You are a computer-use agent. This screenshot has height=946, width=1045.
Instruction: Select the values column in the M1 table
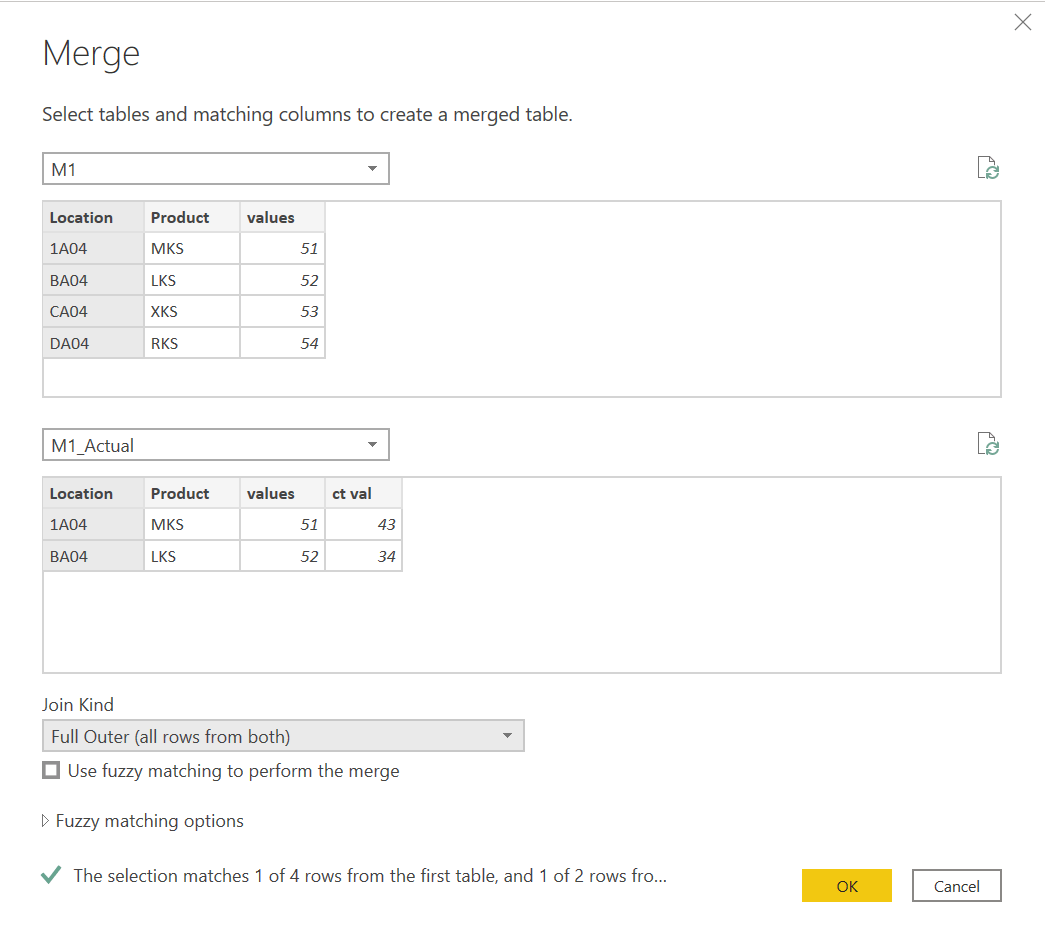[271, 217]
